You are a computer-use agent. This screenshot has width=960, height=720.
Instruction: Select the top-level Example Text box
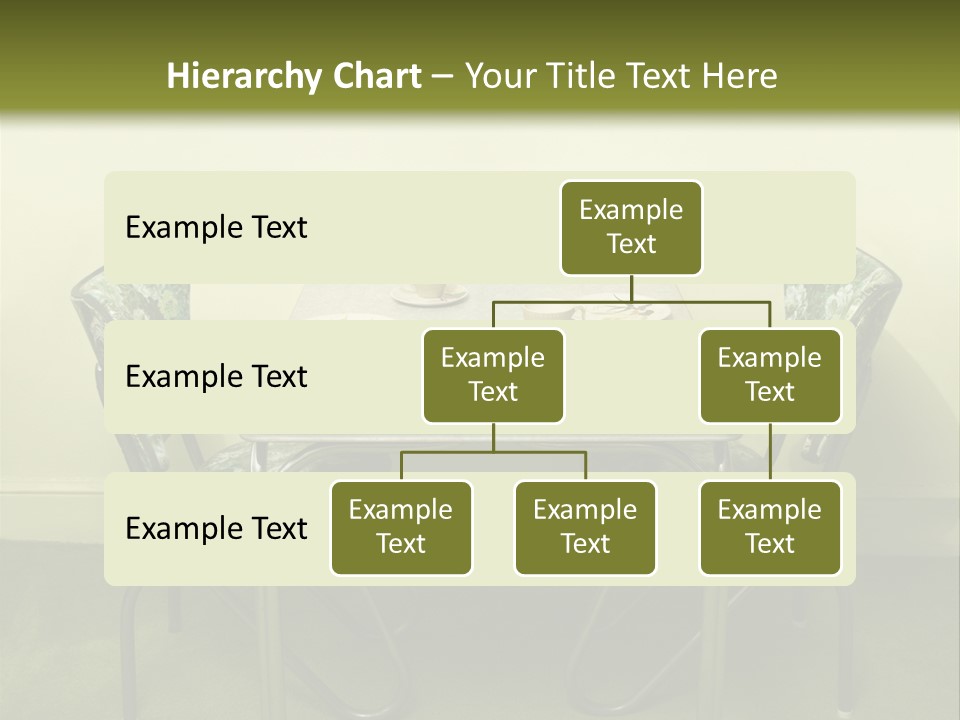(x=631, y=227)
